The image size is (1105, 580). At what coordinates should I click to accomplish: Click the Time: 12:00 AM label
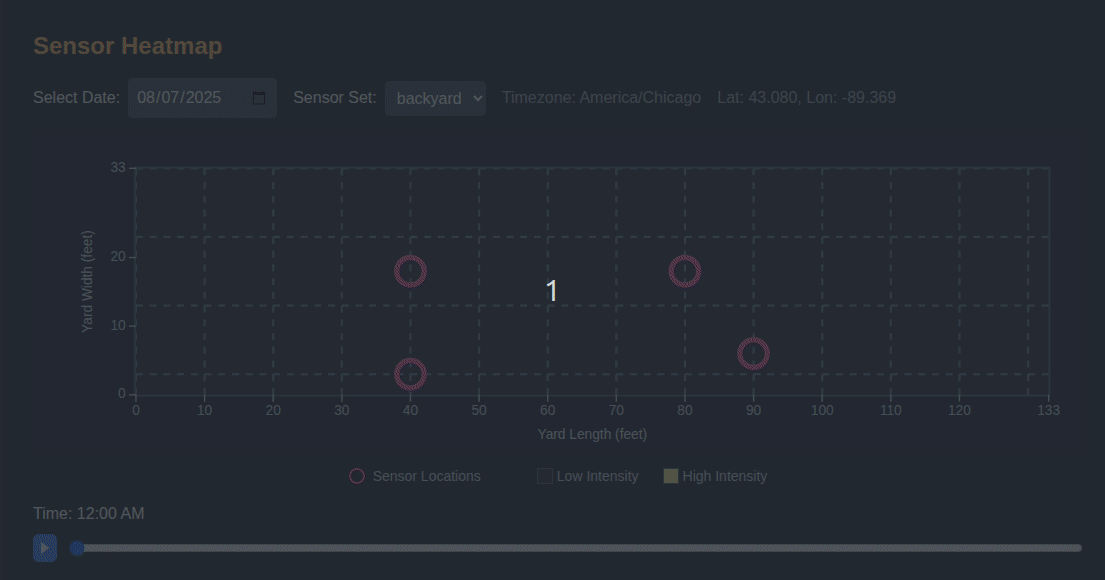click(x=88, y=513)
